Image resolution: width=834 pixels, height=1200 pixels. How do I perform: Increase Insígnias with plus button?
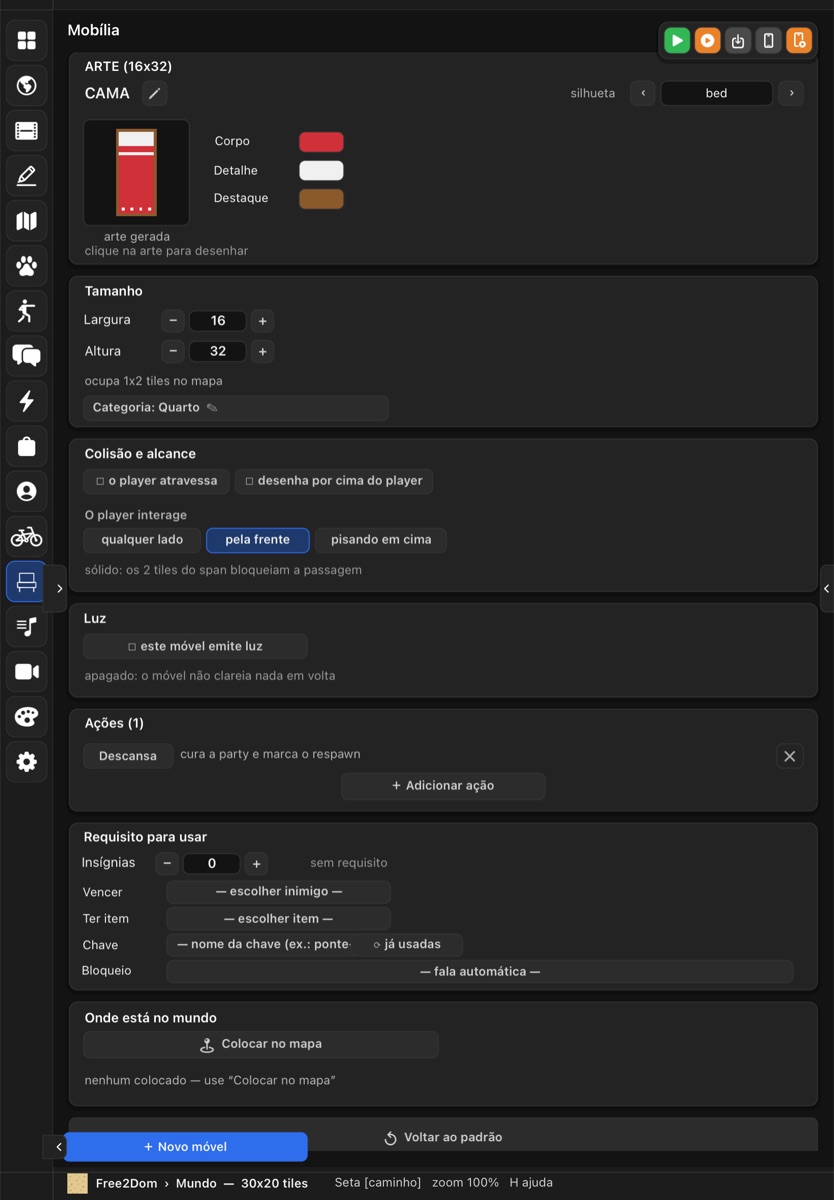257,864
